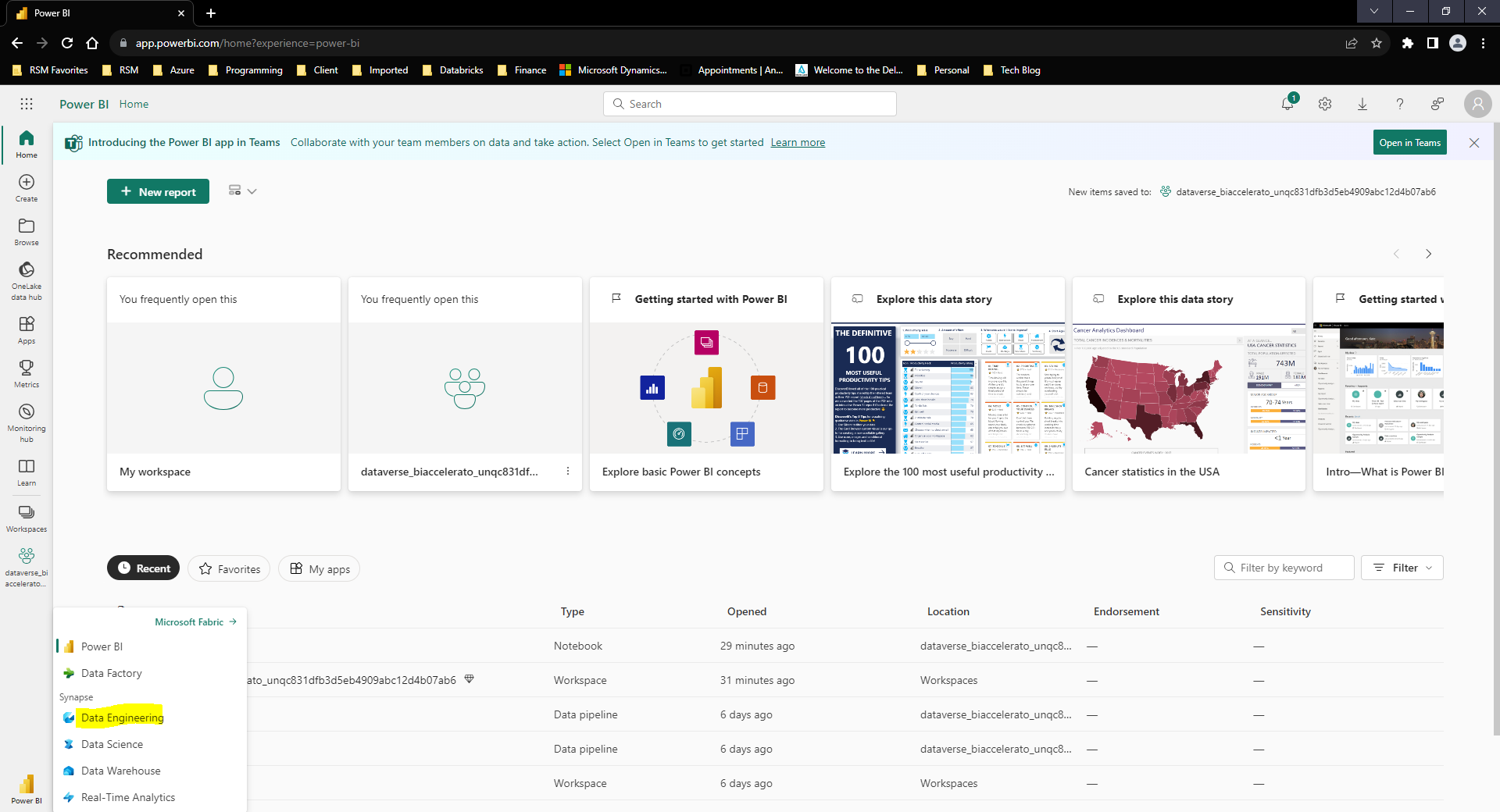Open Monitoring hub
1500x812 pixels.
(27, 422)
